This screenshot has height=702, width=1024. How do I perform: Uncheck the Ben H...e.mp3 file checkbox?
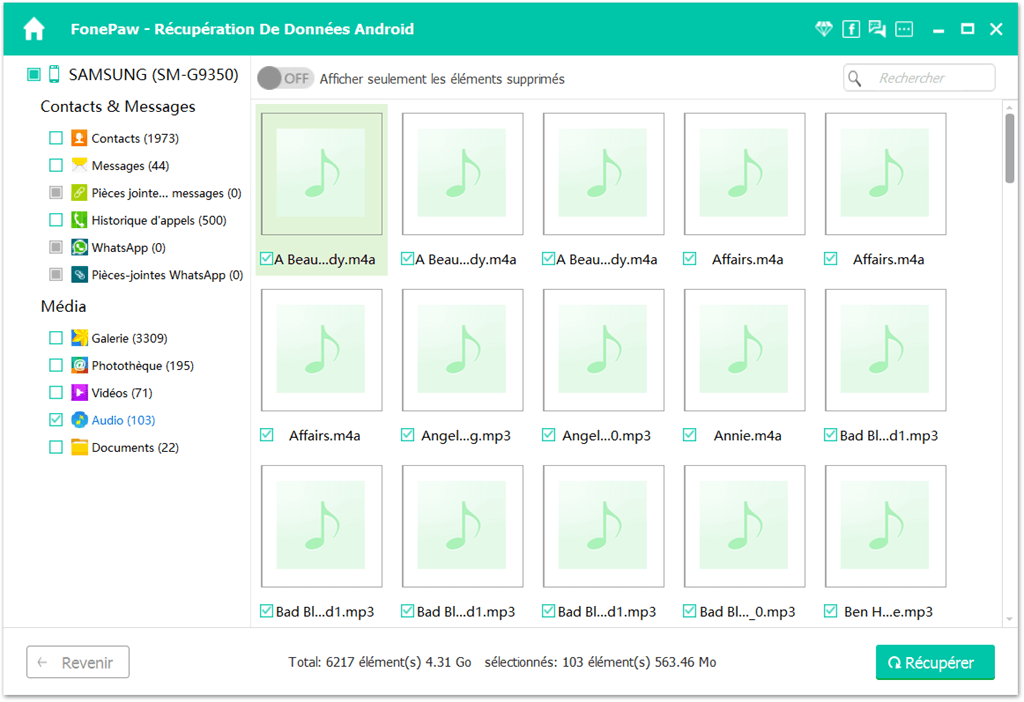tap(831, 611)
